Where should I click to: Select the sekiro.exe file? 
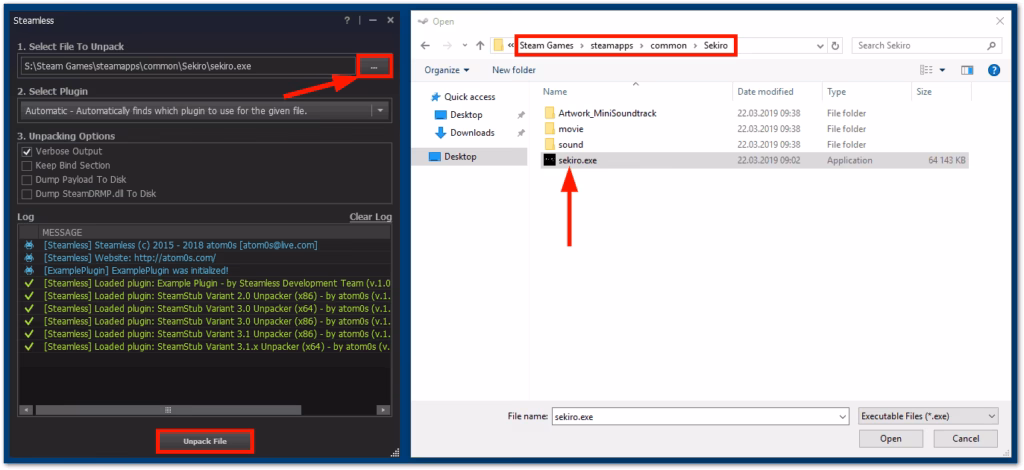pos(754,160)
